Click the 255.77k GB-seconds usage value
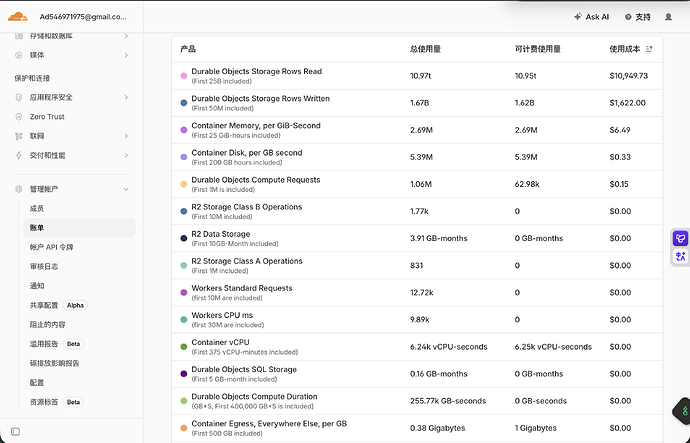The height and width of the screenshot is (443, 690). point(448,401)
